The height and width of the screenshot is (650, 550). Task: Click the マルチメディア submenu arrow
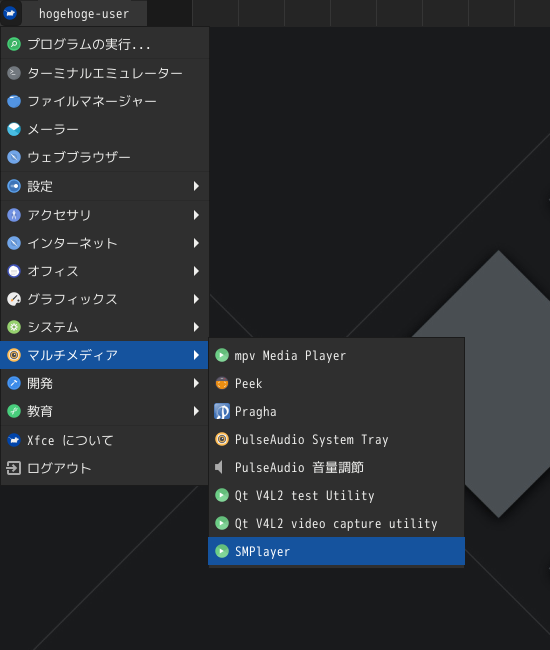point(196,355)
